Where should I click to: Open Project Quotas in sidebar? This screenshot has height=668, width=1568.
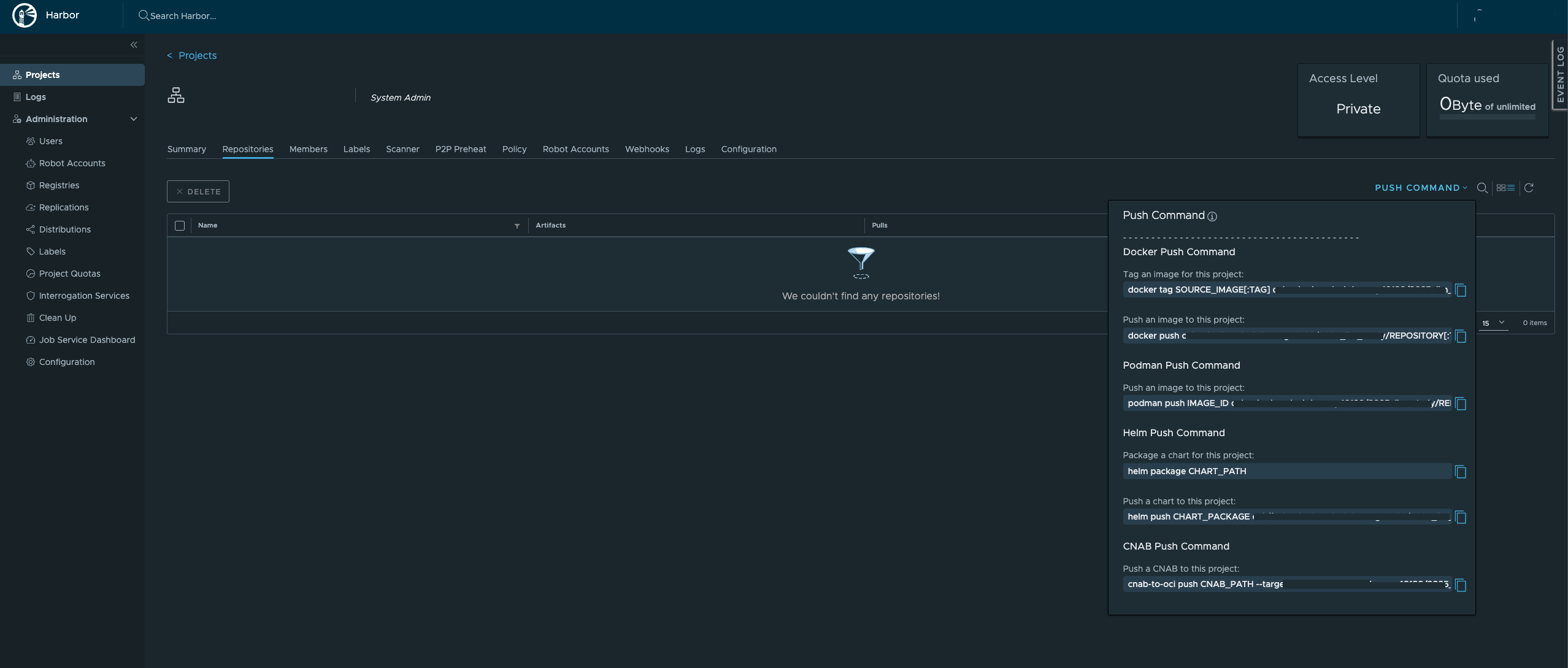[69, 274]
